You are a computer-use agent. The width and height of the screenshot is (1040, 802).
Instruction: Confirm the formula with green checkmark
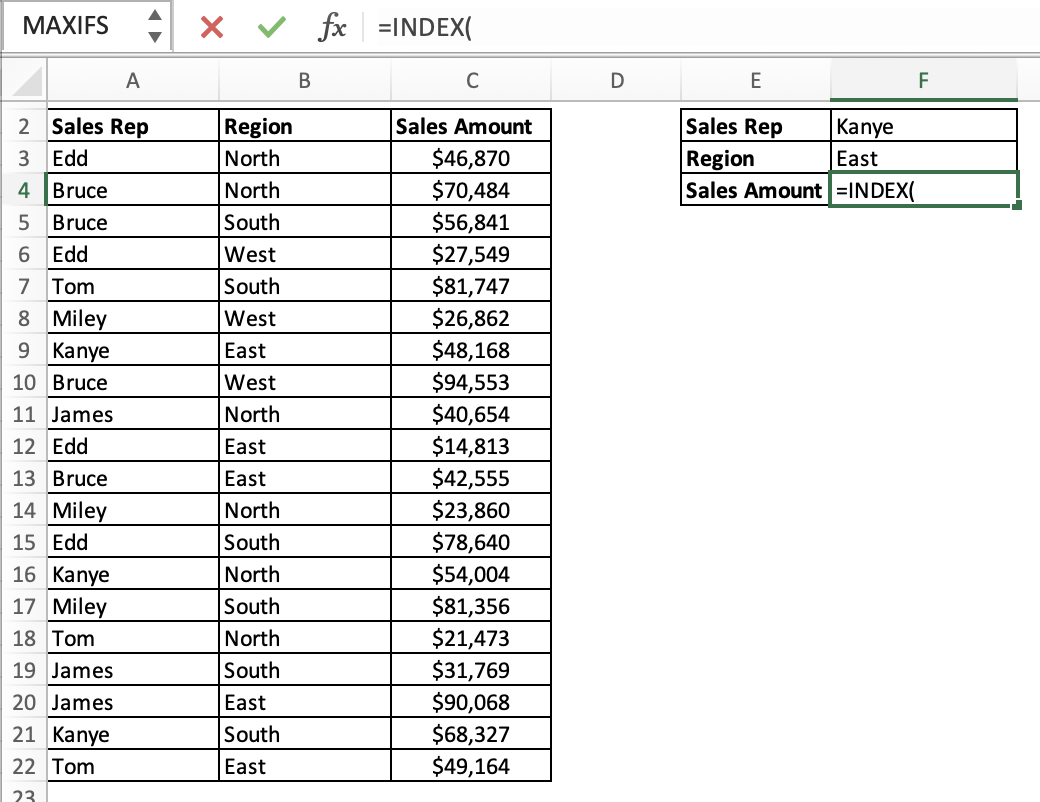271,27
